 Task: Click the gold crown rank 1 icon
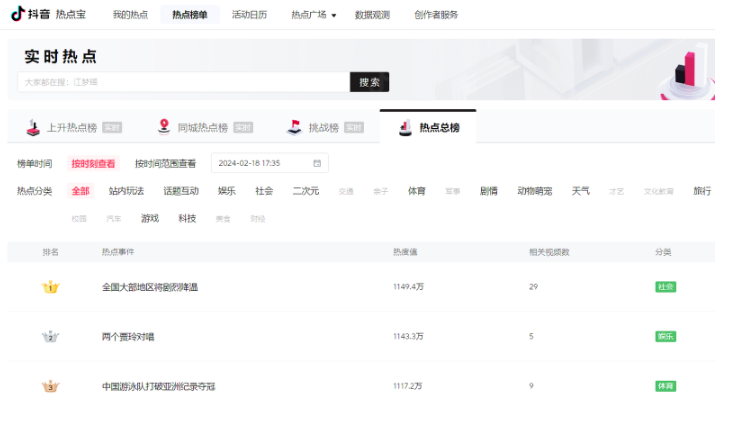50,287
